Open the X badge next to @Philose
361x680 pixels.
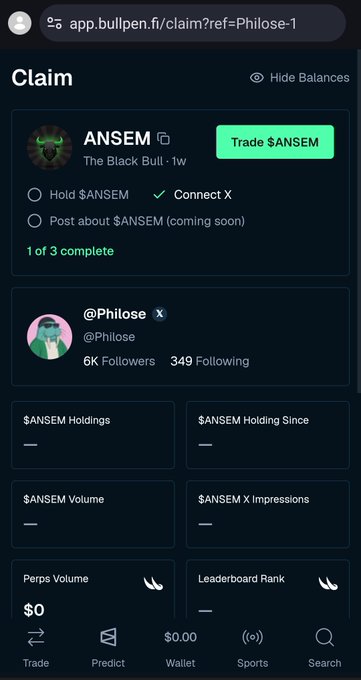coord(160,314)
